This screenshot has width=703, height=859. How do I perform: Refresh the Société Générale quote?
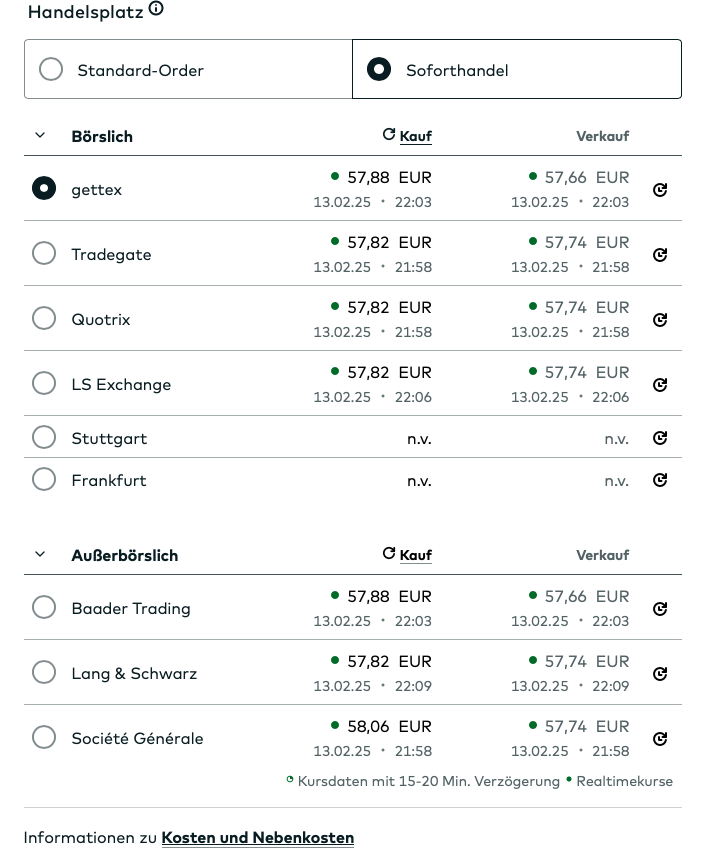(x=660, y=739)
